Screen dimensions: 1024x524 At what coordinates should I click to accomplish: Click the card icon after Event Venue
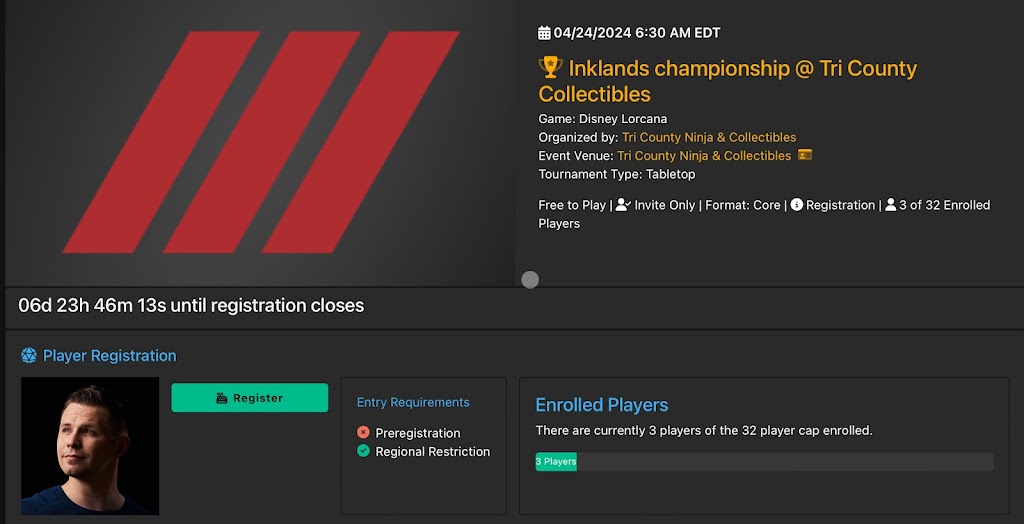(x=804, y=155)
